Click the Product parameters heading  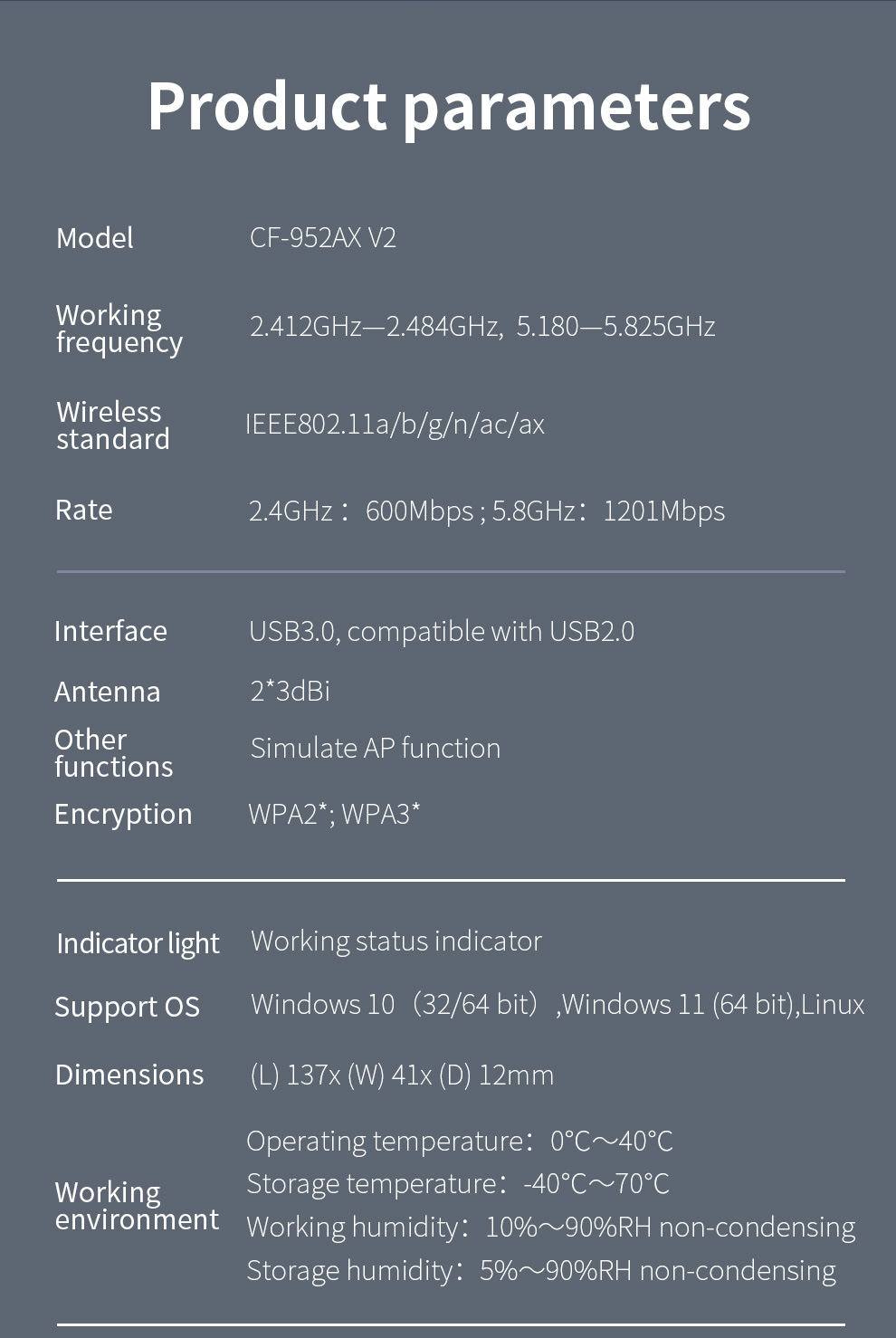pos(449,107)
